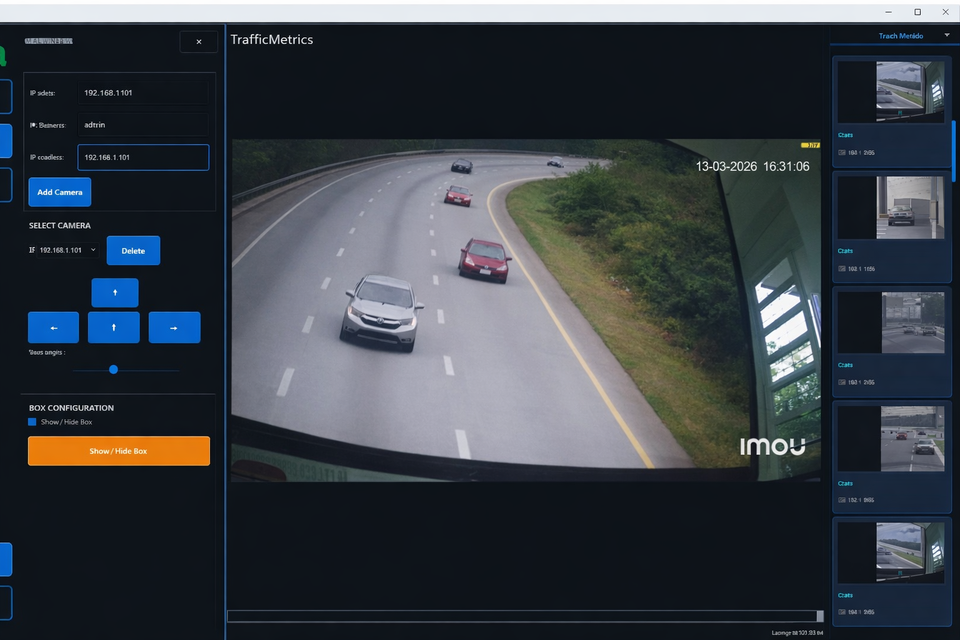Click the username field containing 'adtrin'

[143, 125]
